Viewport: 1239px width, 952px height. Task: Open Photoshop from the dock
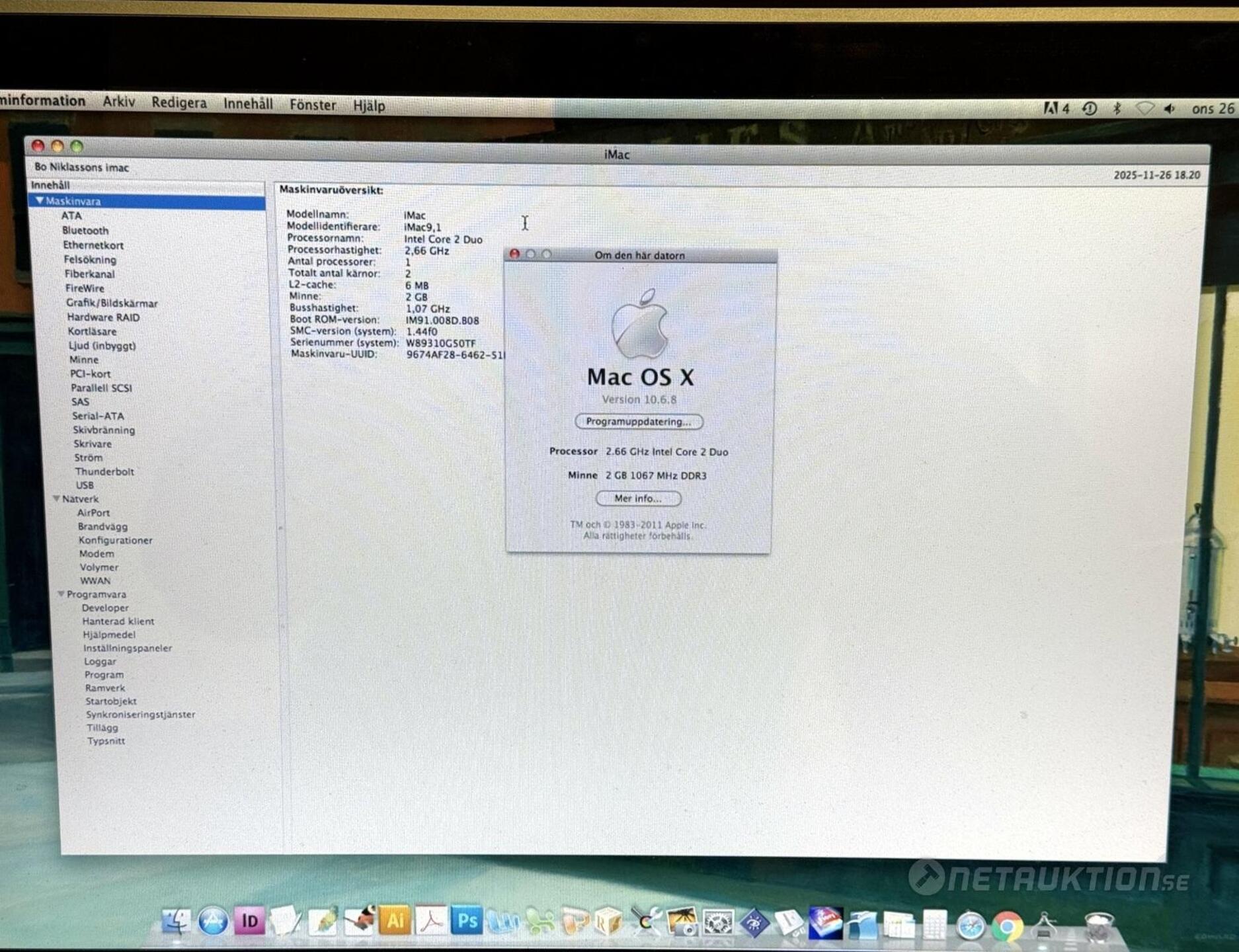pyautogui.click(x=467, y=921)
